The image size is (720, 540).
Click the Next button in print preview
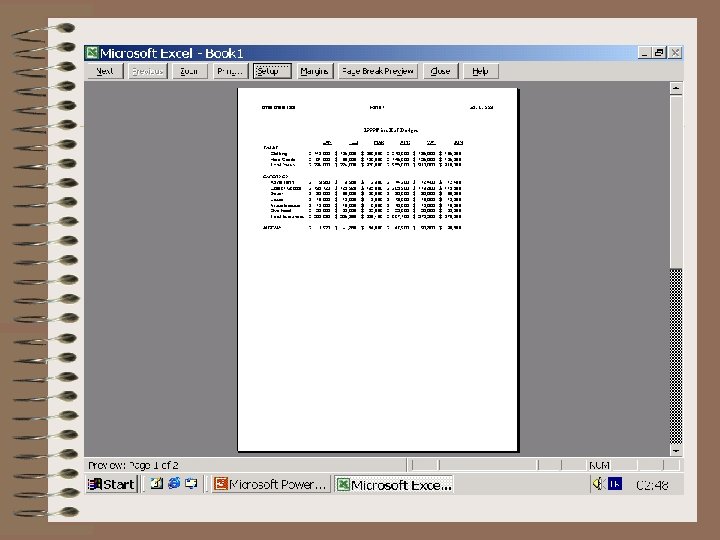[105, 71]
